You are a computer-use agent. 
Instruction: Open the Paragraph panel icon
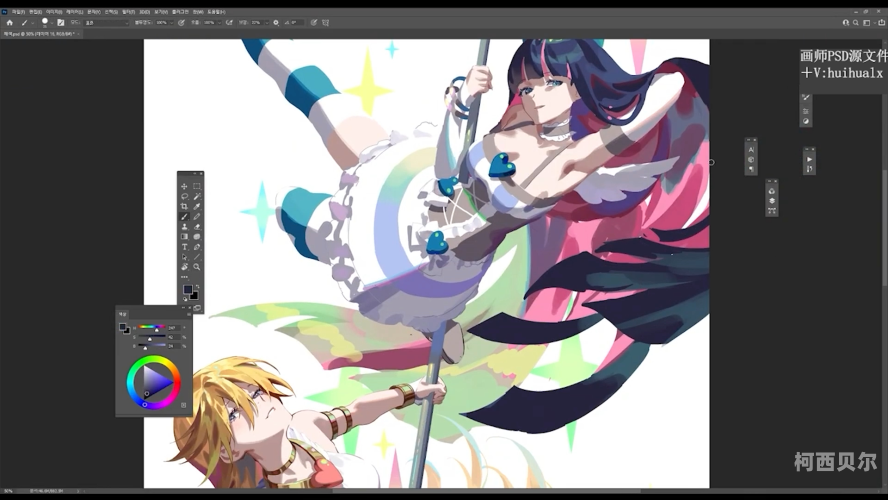pyautogui.click(x=751, y=169)
